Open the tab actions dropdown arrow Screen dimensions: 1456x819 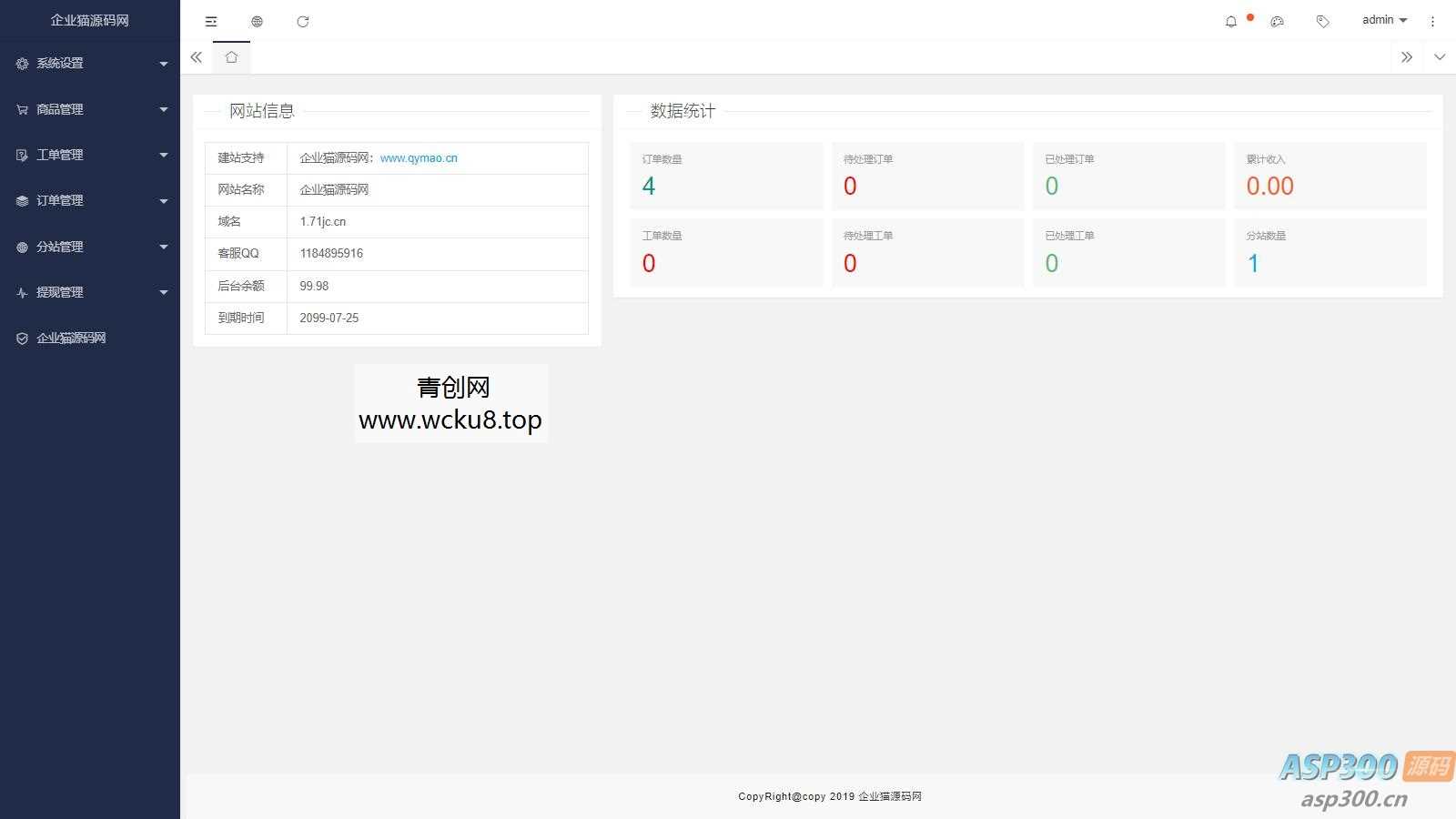pyautogui.click(x=1440, y=57)
